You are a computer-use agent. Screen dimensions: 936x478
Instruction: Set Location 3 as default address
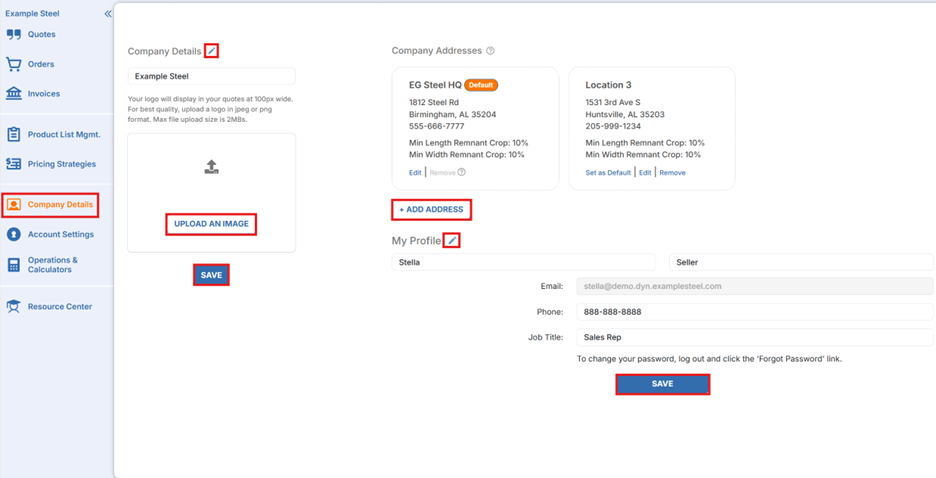(x=608, y=173)
